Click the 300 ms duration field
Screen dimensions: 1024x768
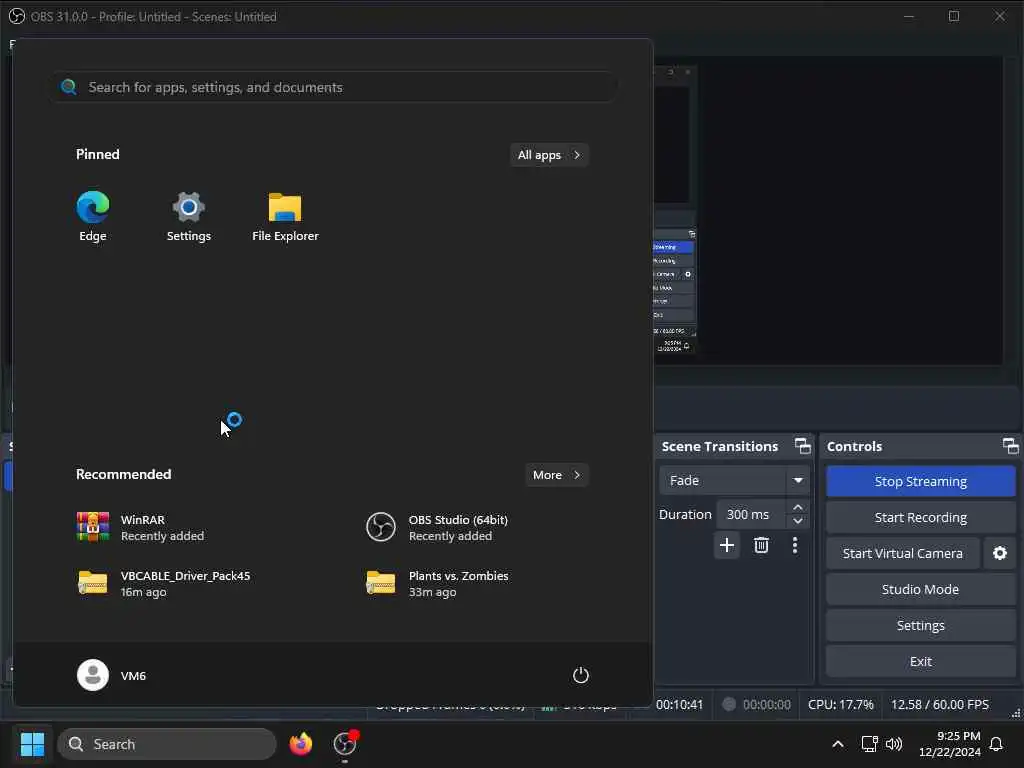click(751, 515)
